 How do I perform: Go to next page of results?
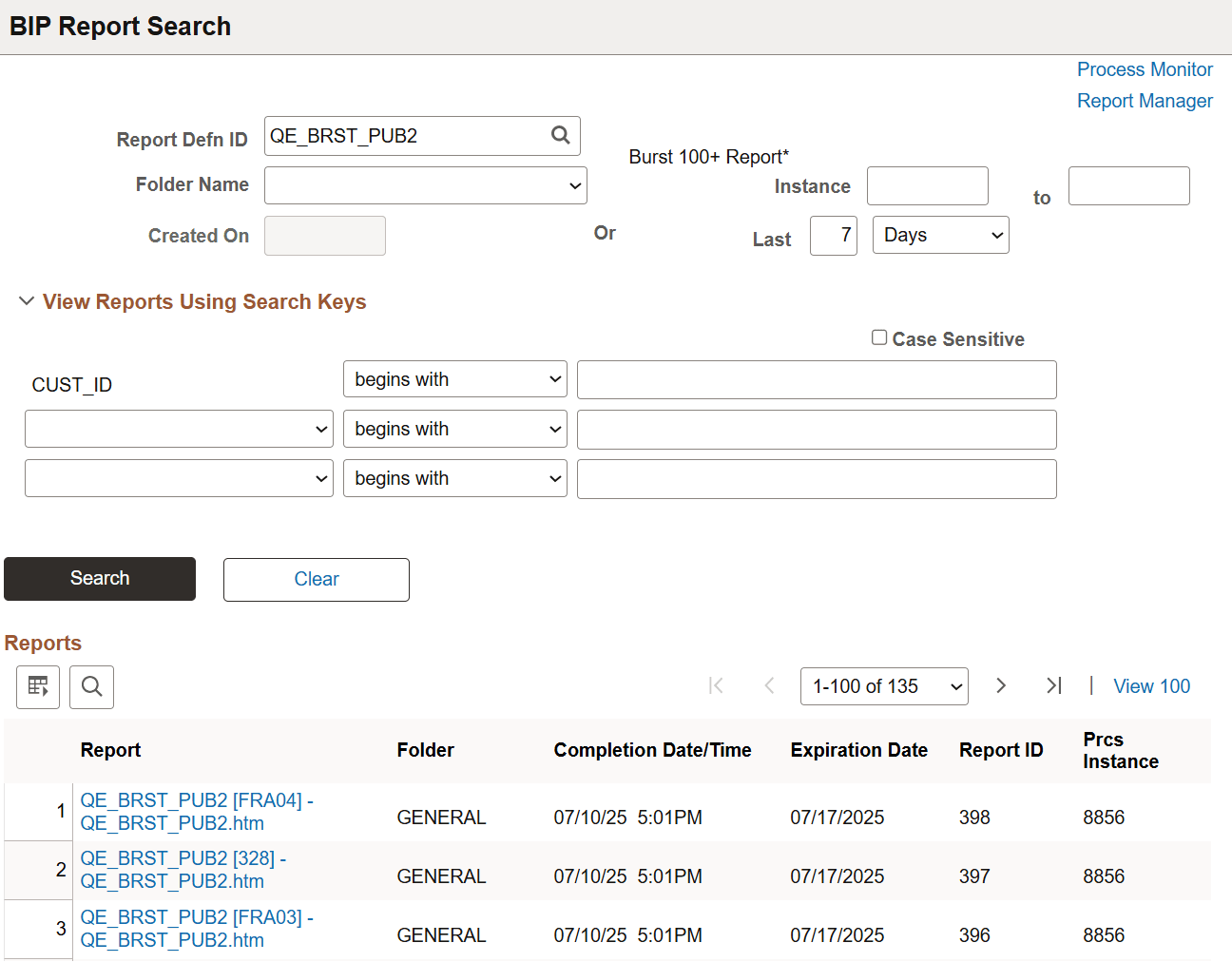pos(1000,685)
